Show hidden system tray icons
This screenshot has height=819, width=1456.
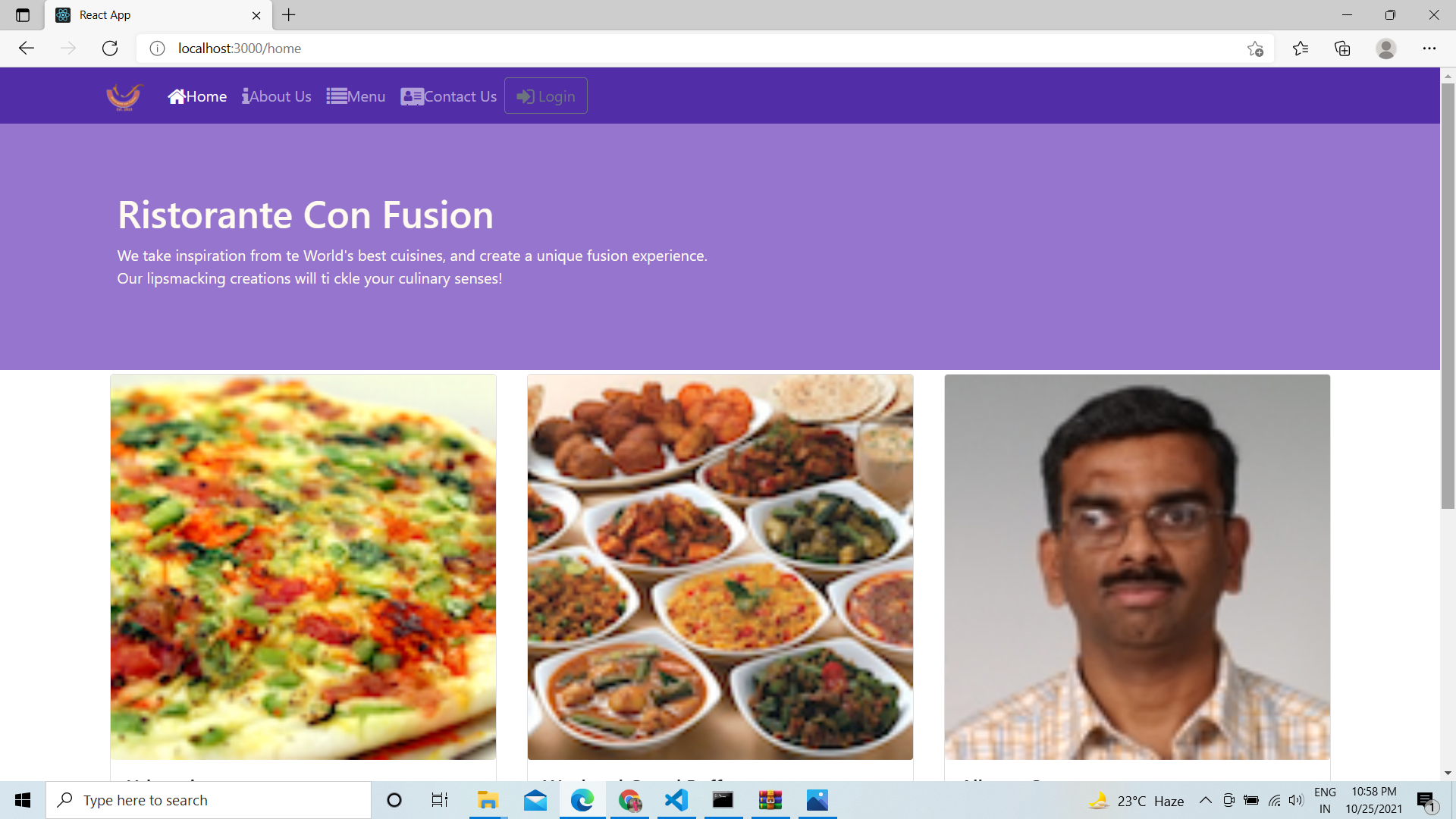click(x=1205, y=800)
